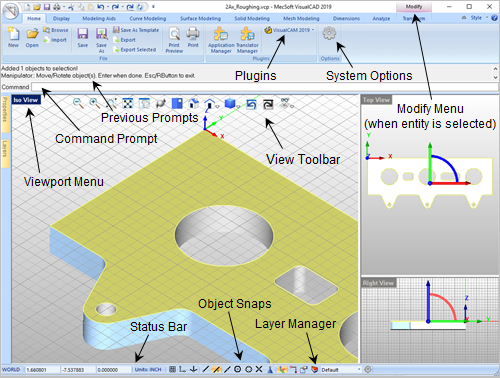Toggle highlighted midpoint snap in status bar

[216, 369]
